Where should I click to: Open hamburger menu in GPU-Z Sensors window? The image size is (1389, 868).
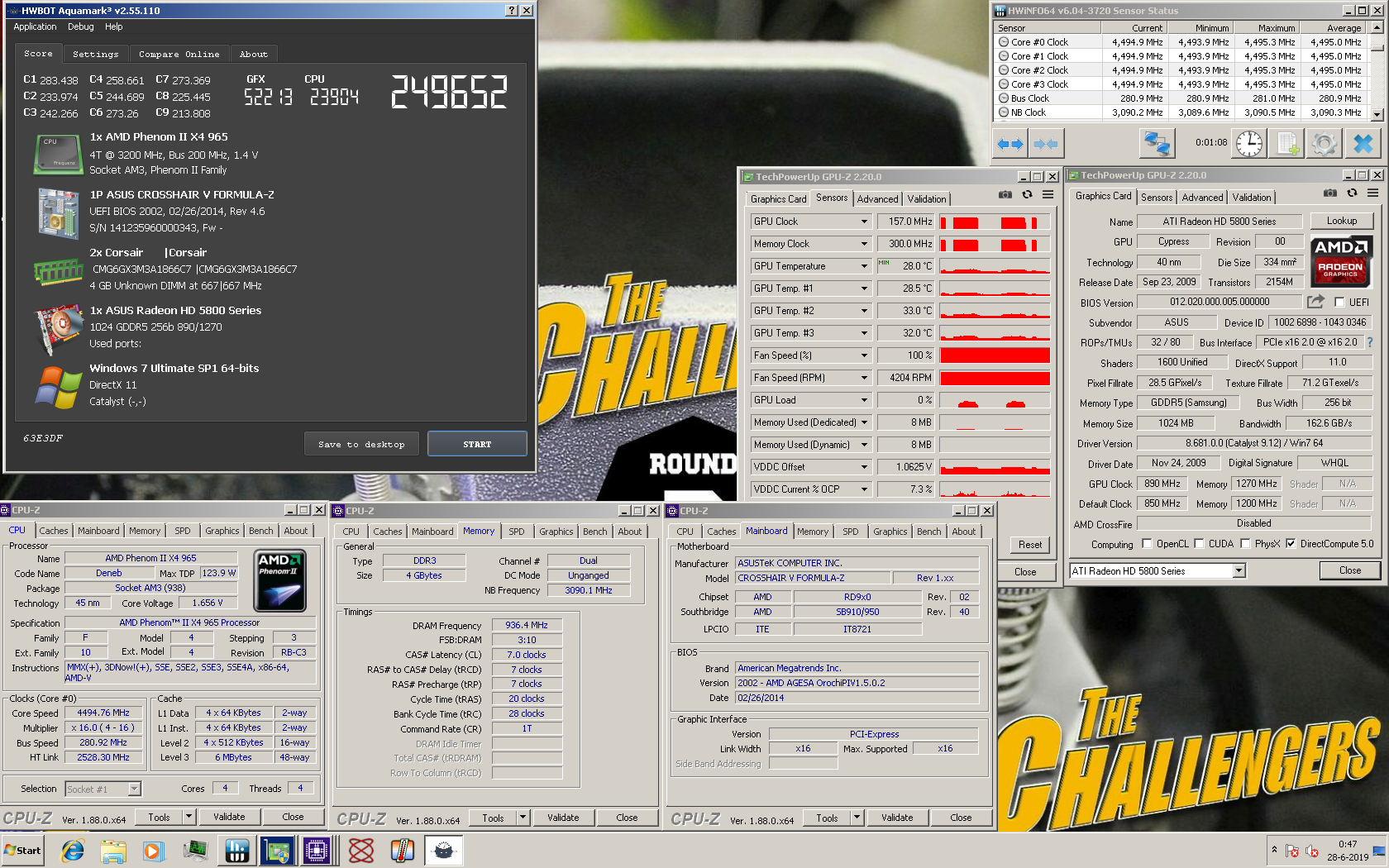pyautogui.click(x=1048, y=195)
